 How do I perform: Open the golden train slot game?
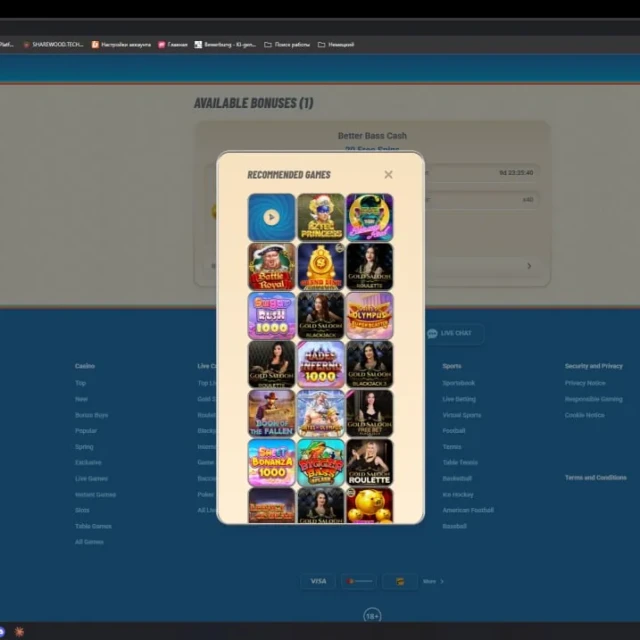click(x=321, y=267)
